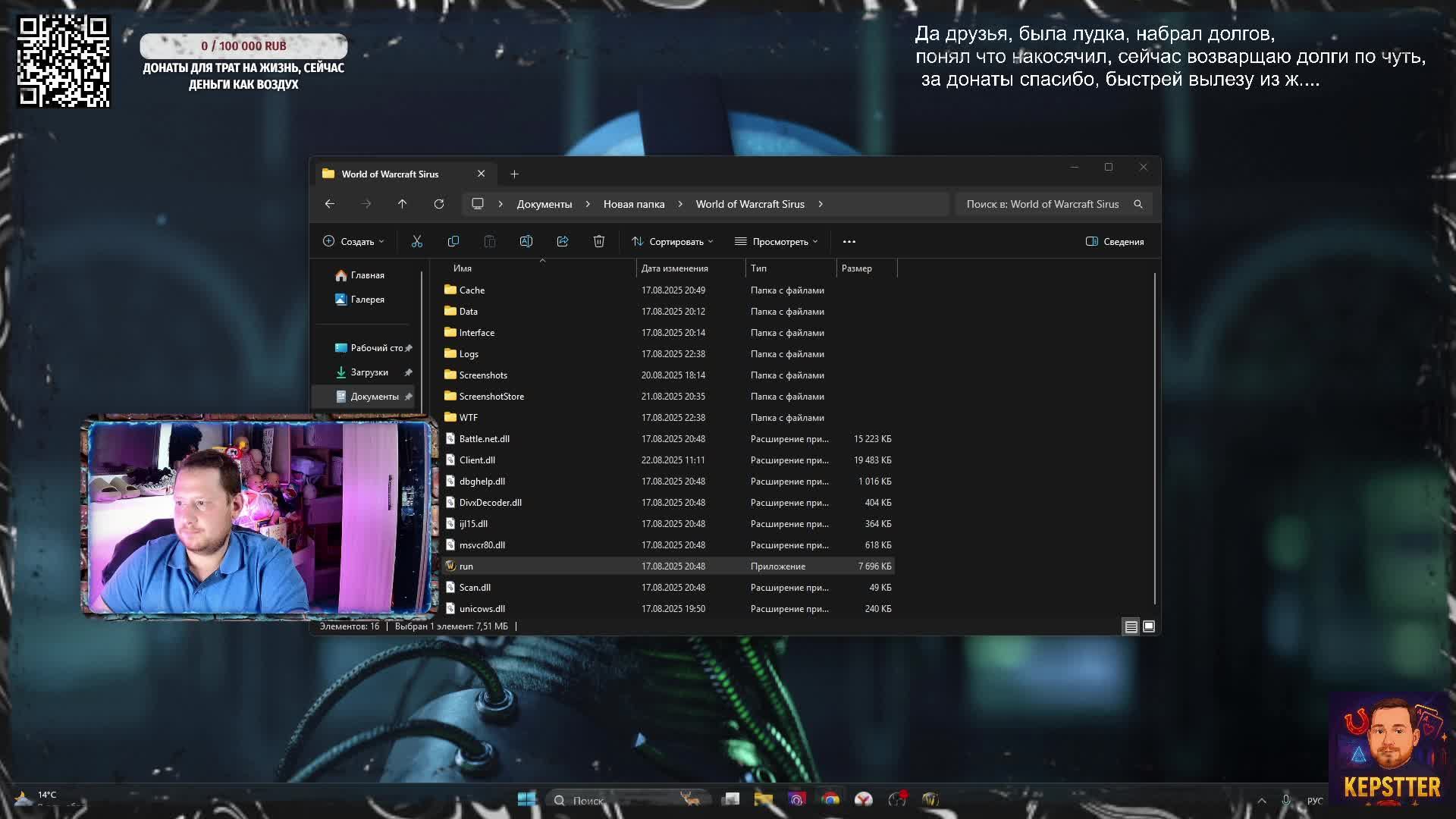Screen dimensions: 1456x819
Task: Click the Share icon in toolbar
Action: click(562, 241)
